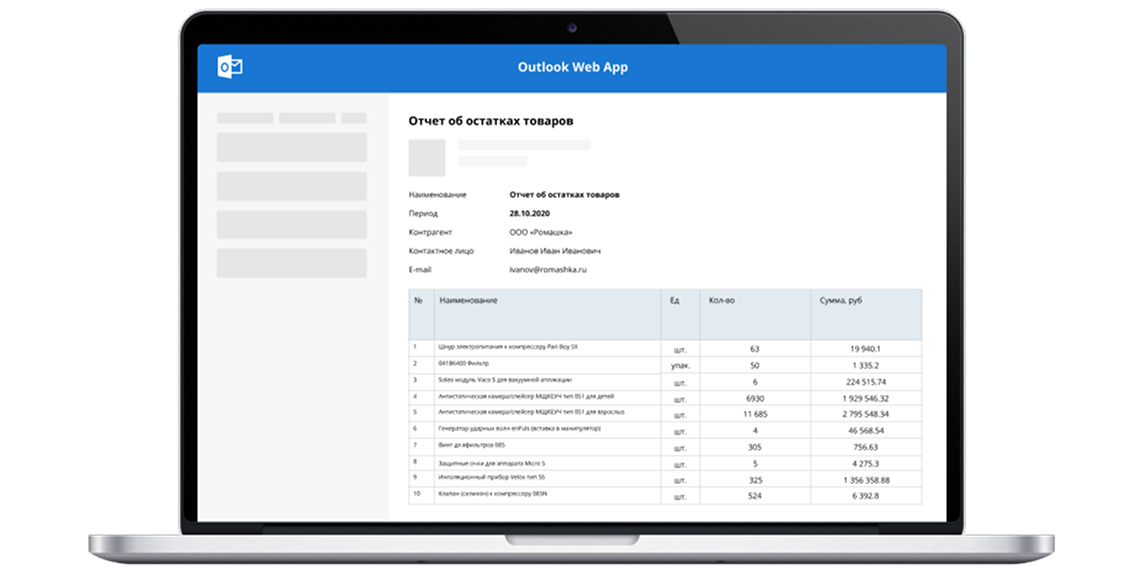Click the Ед column header
Image resolution: width=1144 pixels, height=567 pixels.
click(x=676, y=300)
